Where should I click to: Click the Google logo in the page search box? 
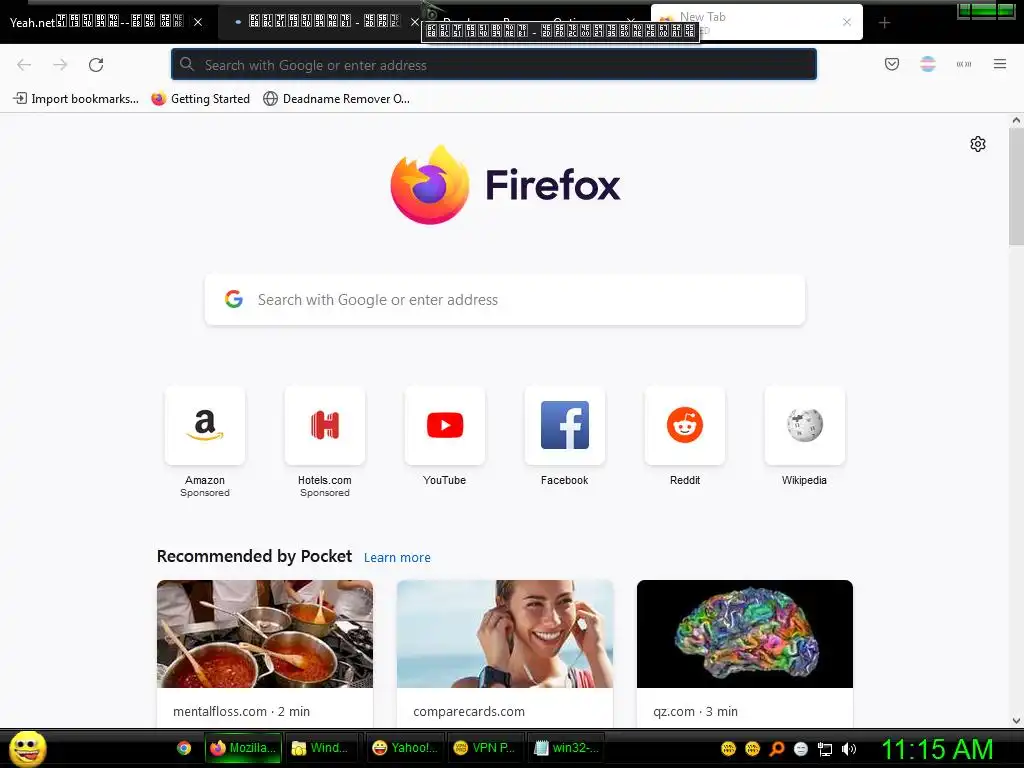point(234,299)
